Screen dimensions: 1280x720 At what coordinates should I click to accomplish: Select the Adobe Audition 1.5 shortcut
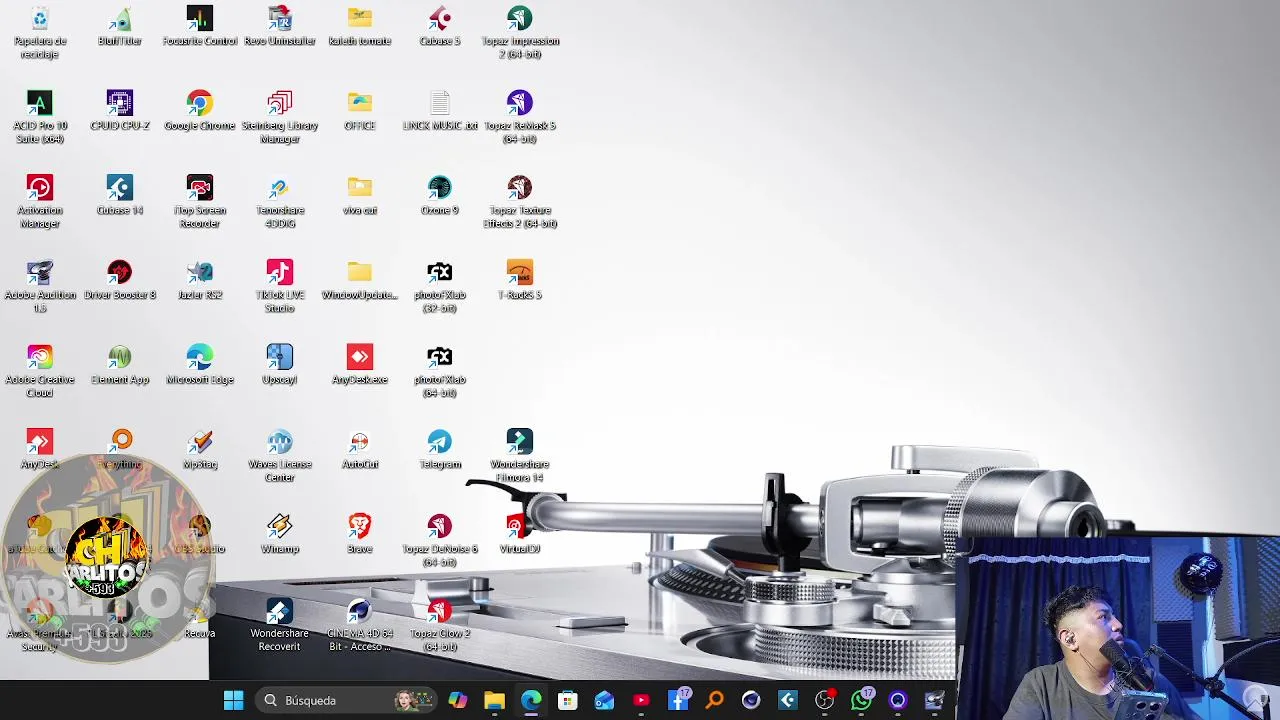pyautogui.click(x=40, y=286)
